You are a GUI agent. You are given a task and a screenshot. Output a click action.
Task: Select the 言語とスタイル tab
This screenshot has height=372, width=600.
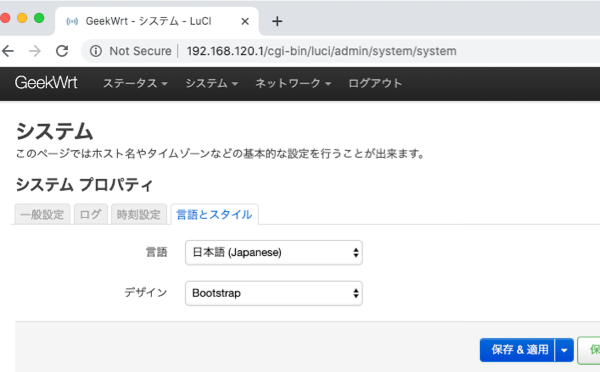[214, 214]
